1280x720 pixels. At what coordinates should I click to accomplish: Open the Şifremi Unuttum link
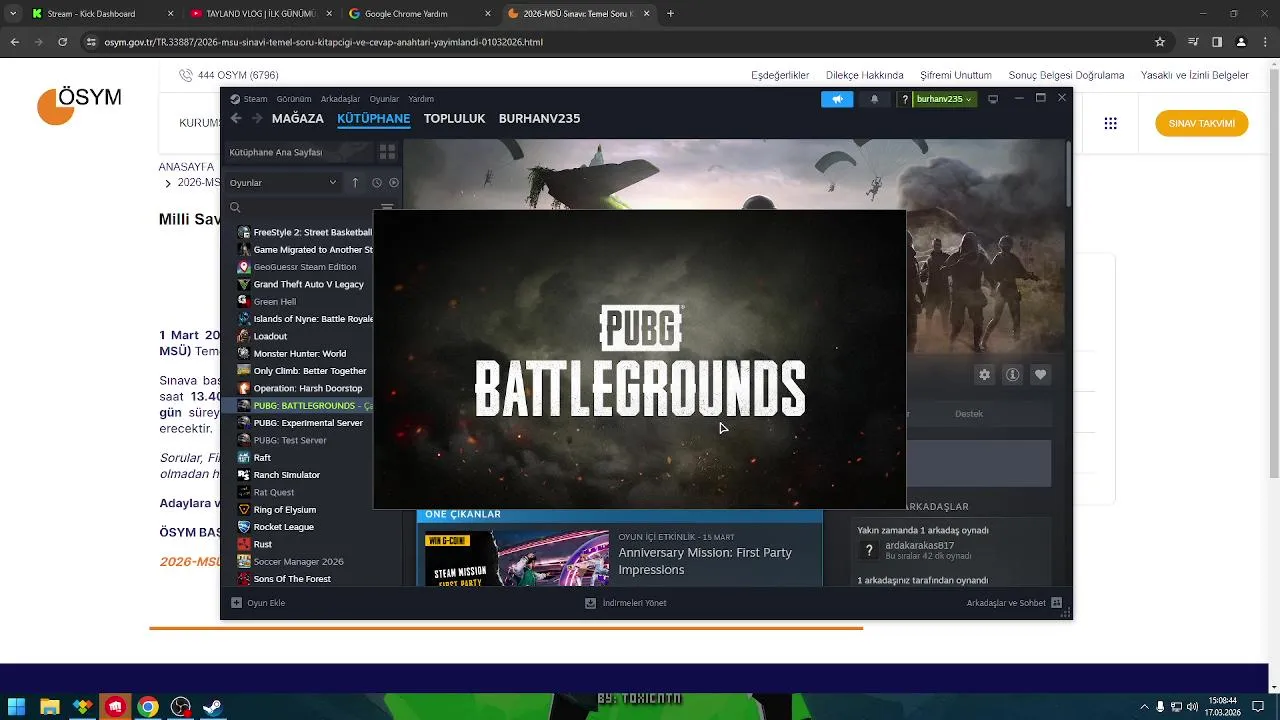click(x=956, y=75)
